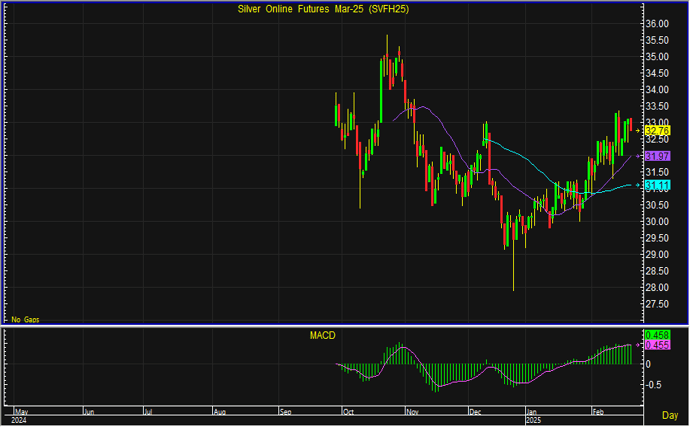Click the cyan arrow marker beside 31.11

pos(639,185)
